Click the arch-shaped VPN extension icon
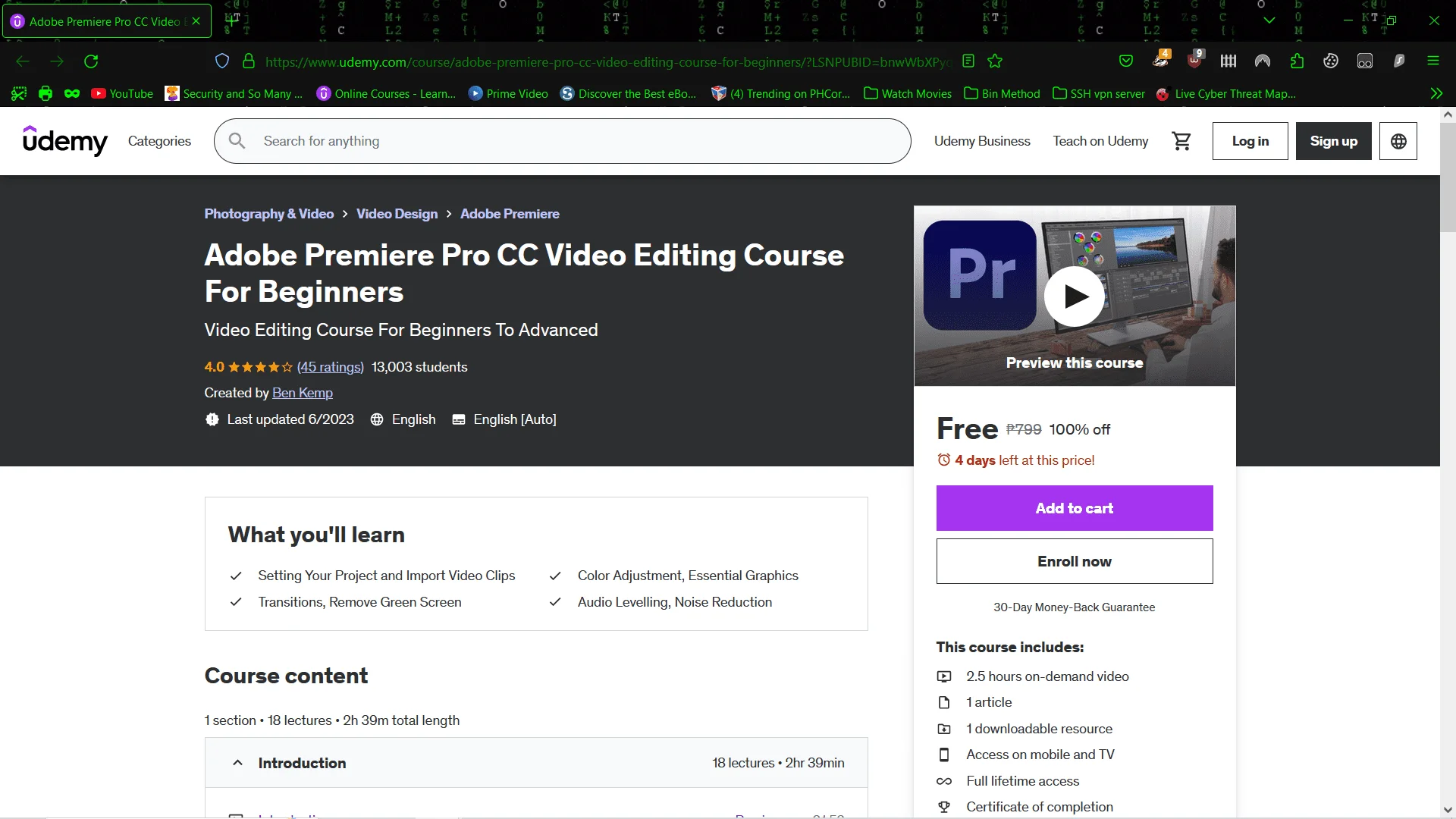The image size is (1456, 819). (1263, 61)
